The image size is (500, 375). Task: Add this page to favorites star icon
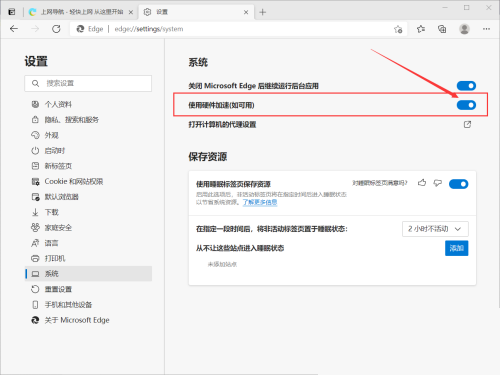pyautogui.click(x=398, y=29)
